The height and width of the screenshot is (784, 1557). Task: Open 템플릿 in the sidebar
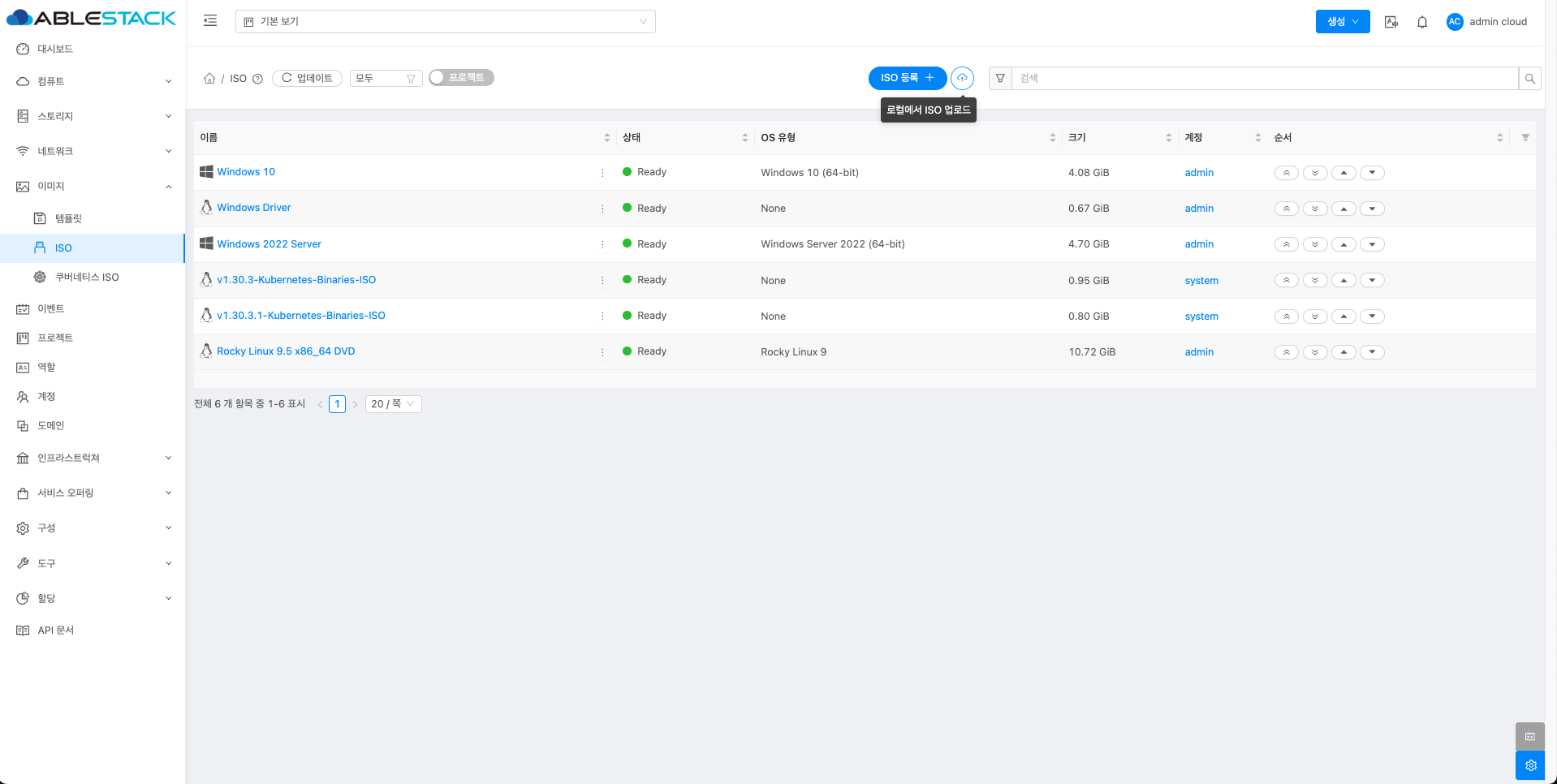(68, 218)
